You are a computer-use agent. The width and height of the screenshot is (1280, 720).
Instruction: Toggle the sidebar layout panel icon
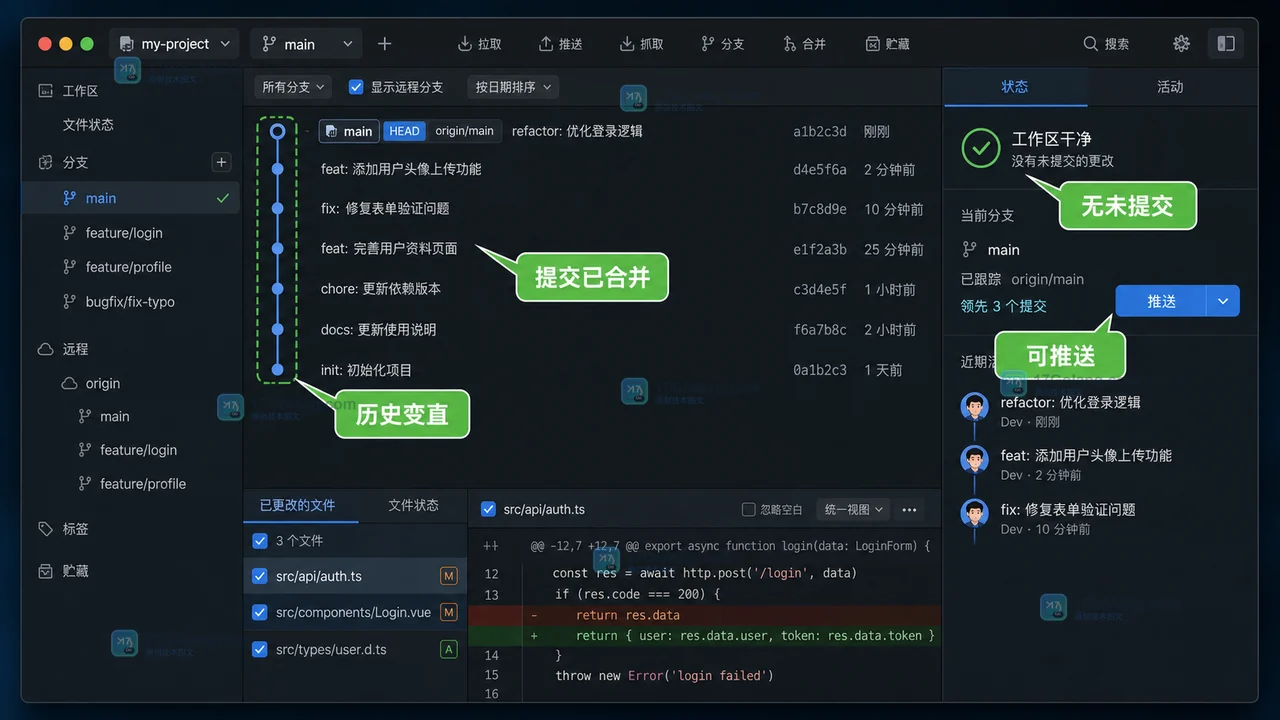tap(1226, 44)
